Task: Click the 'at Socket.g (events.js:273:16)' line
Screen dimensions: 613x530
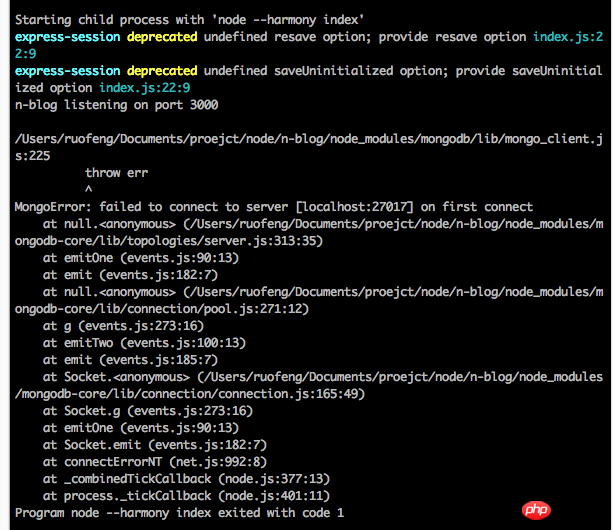Action: (x=148, y=411)
